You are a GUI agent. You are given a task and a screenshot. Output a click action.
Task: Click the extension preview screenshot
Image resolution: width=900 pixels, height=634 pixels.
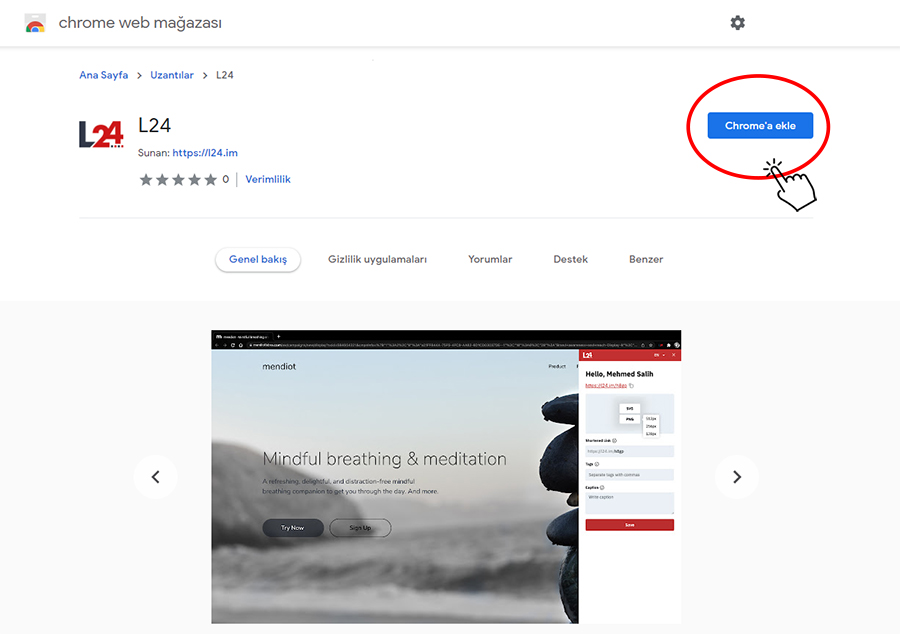coord(446,477)
